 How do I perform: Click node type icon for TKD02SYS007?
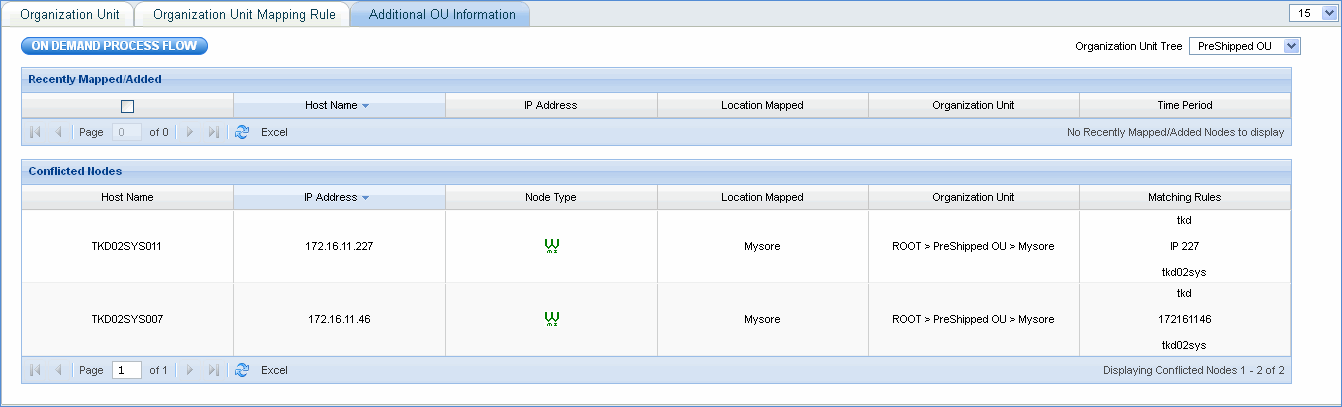[551, 319]
